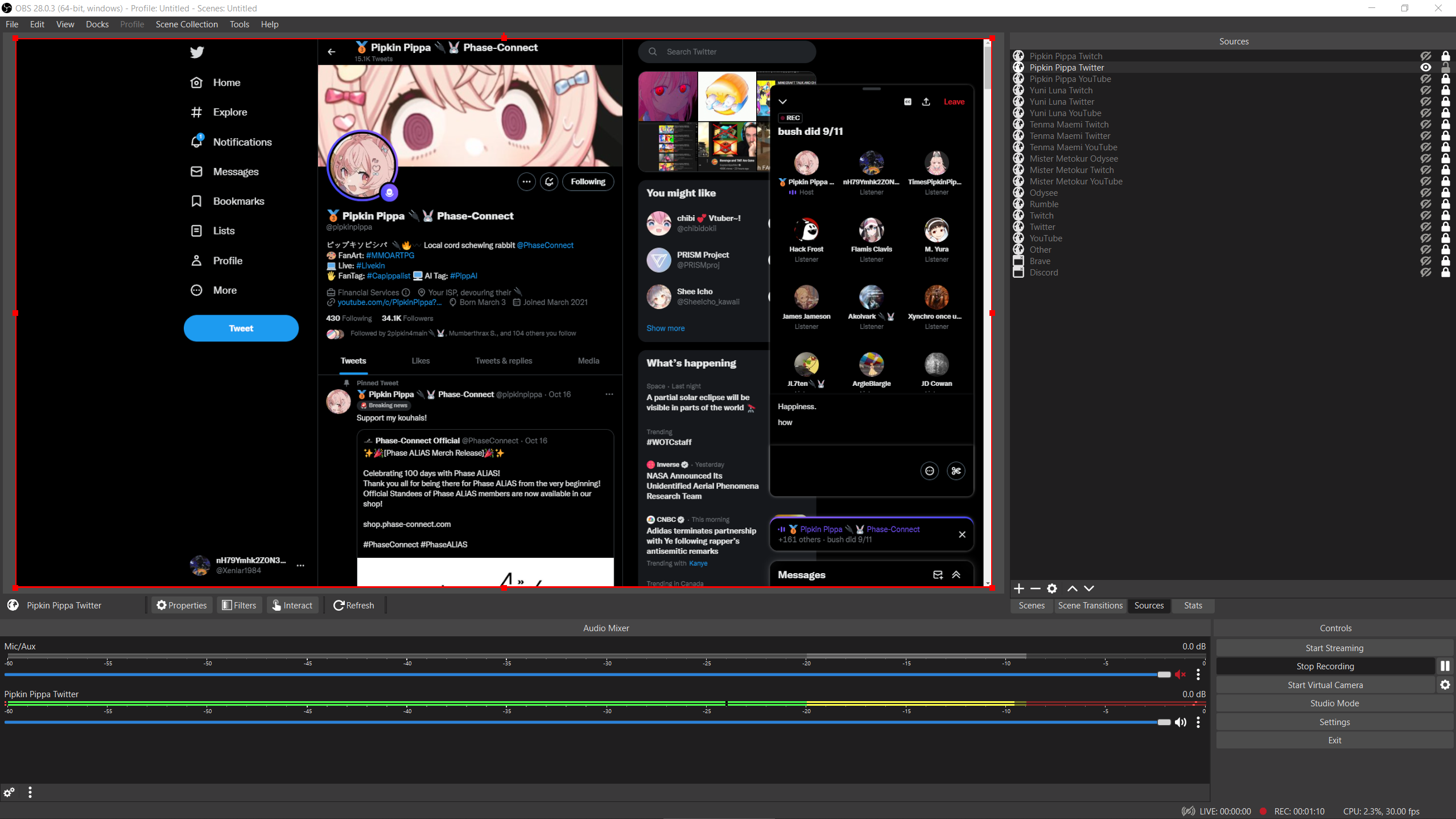Unmute the Mic/Aux speaker icon
This screenshot has width=1456, height=819.
click(1181, 674)
